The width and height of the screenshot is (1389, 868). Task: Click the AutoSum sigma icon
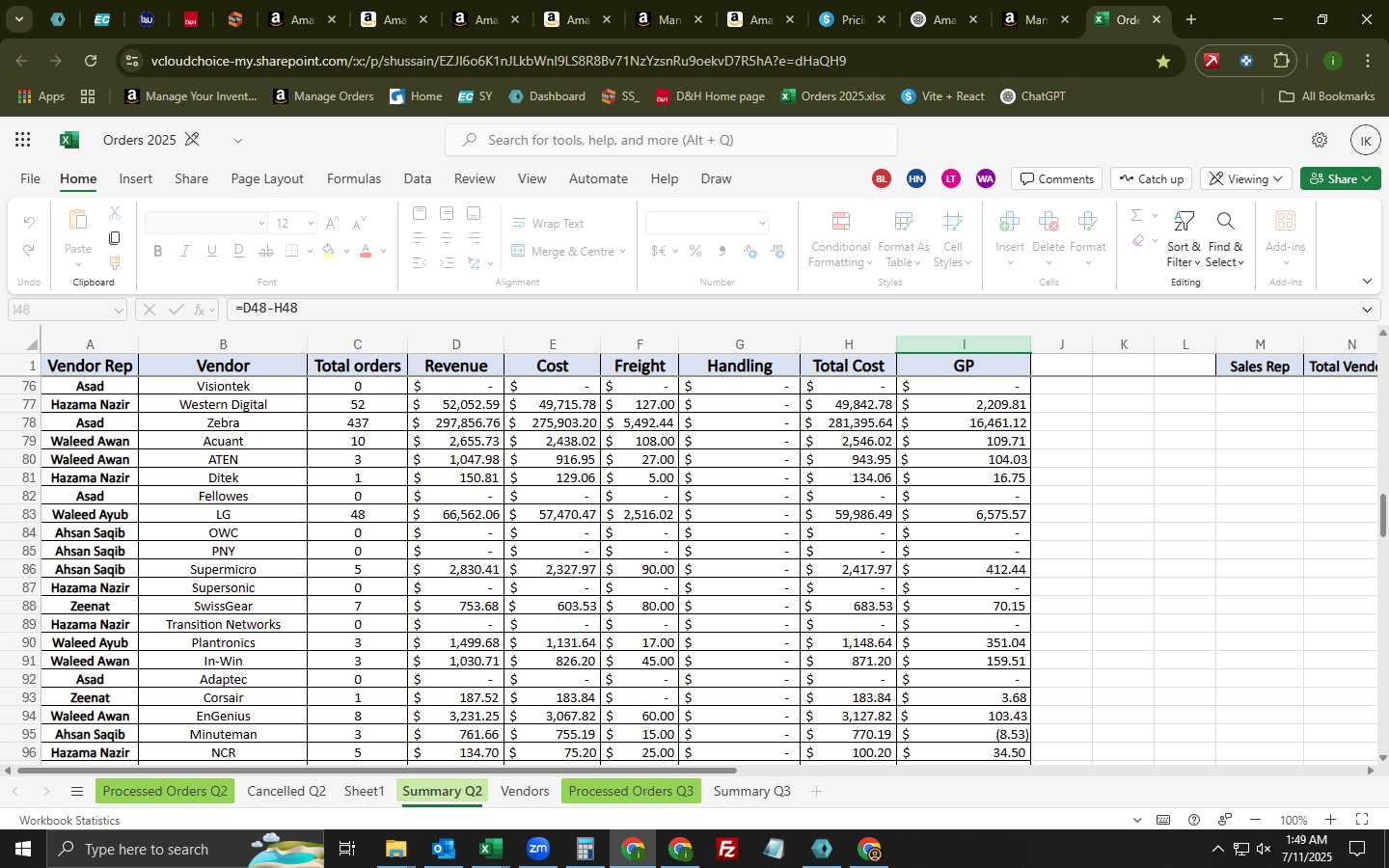(1136, 215)
